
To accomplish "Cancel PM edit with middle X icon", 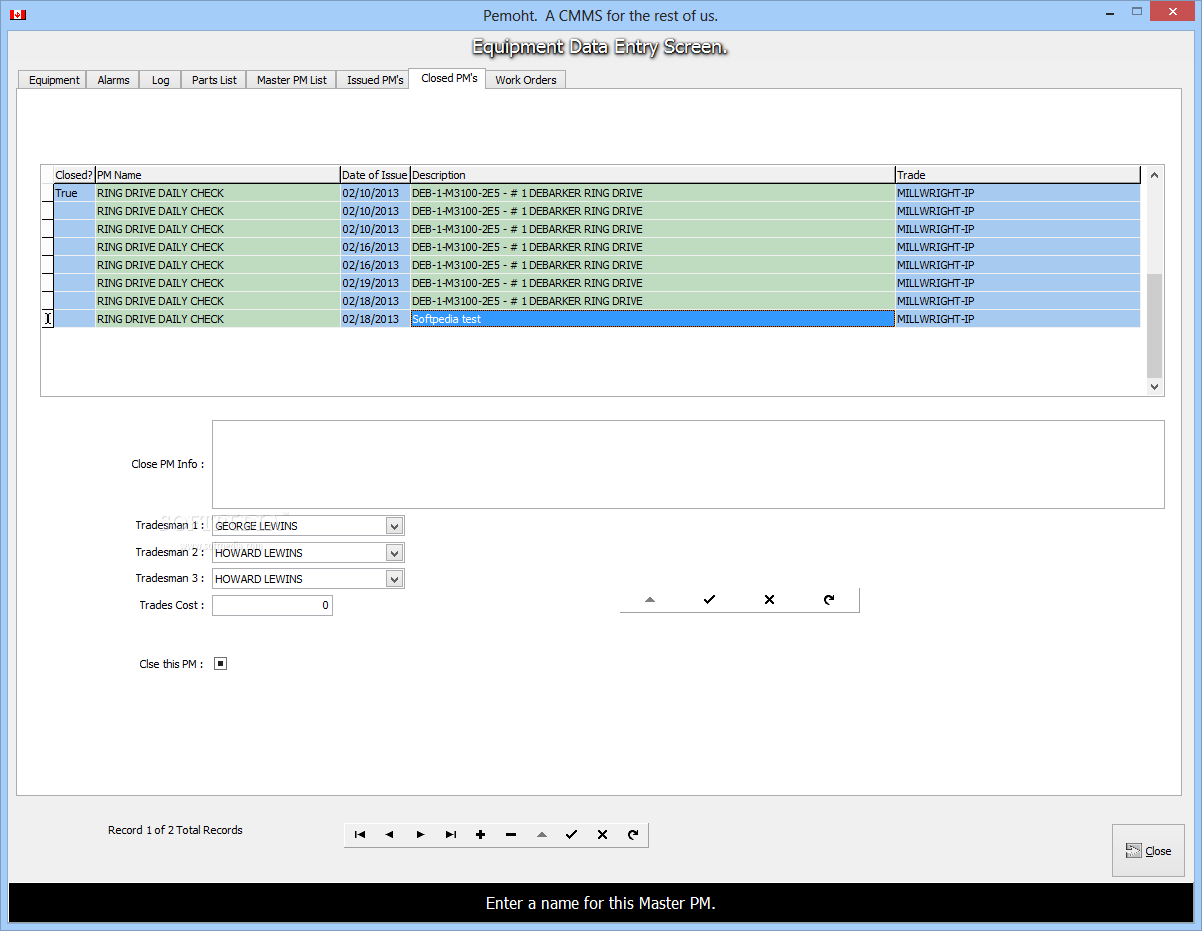I will 769,600.
